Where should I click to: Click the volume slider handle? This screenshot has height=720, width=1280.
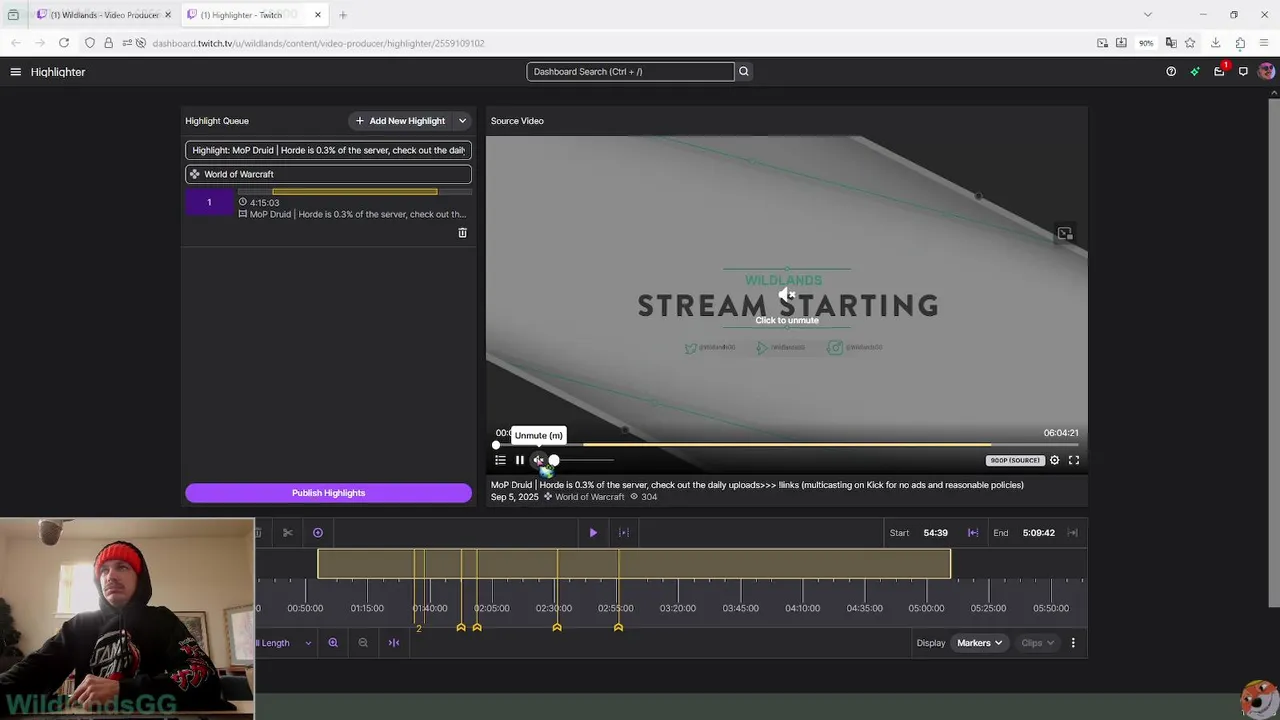pyautogui.click(x=554, y=460)
